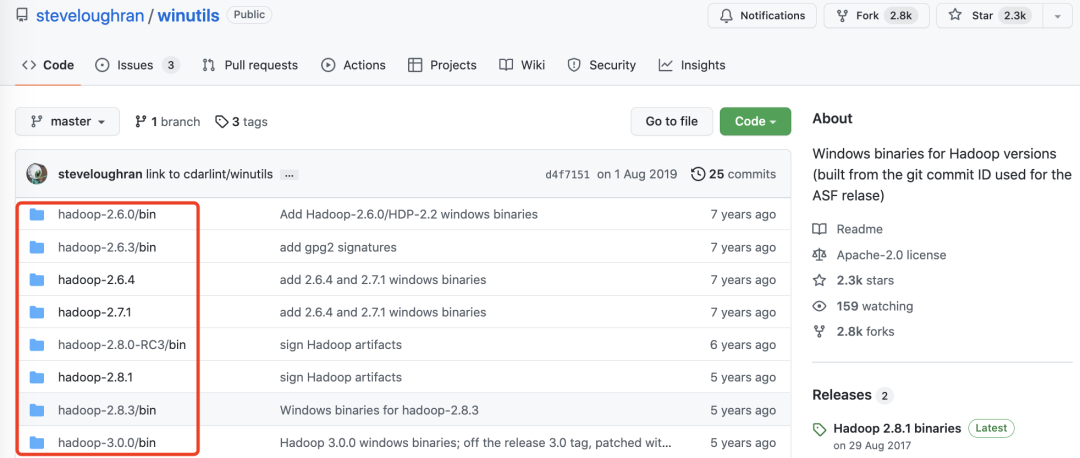Open the dropdown arrow next to Star
Screen dimensions: 1080x458
pyautogui.click(x=1058, y=16)
